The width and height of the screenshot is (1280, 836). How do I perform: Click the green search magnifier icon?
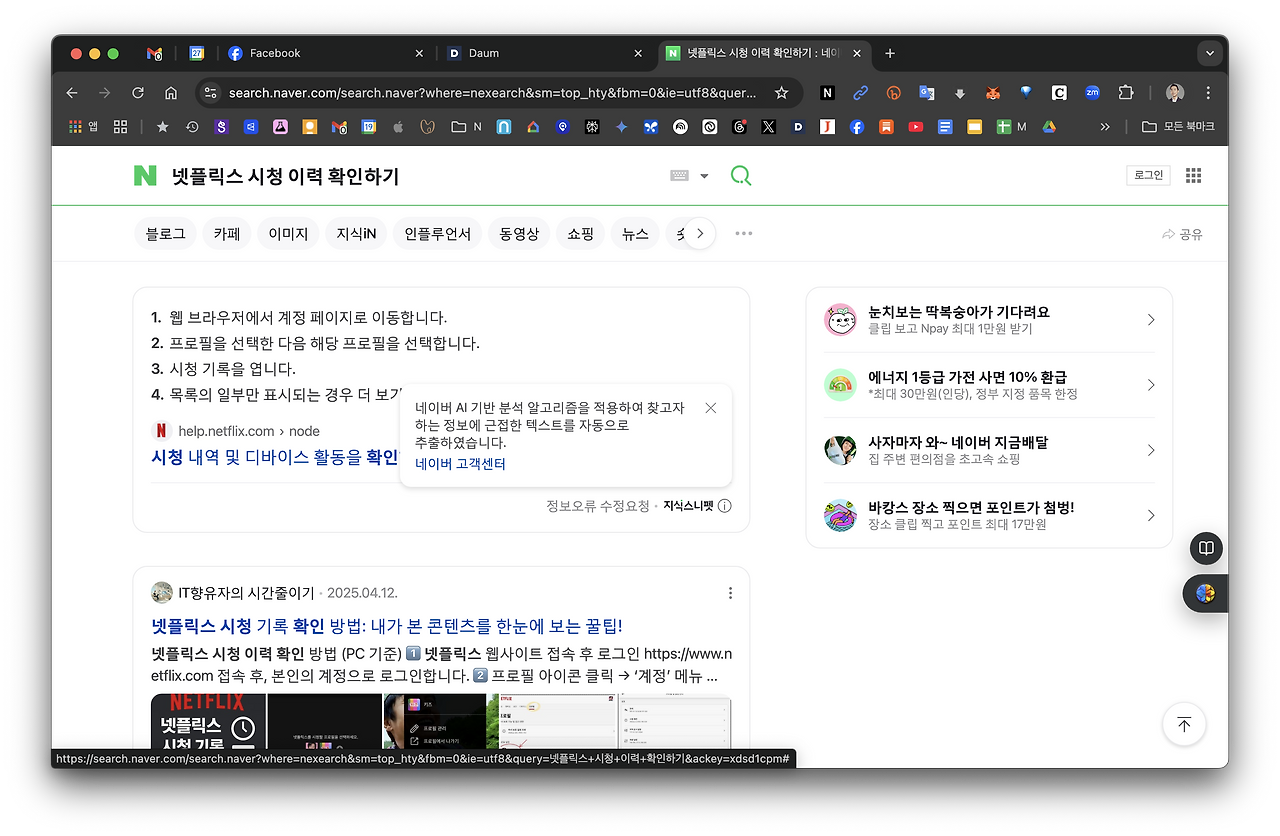(741, 176)
